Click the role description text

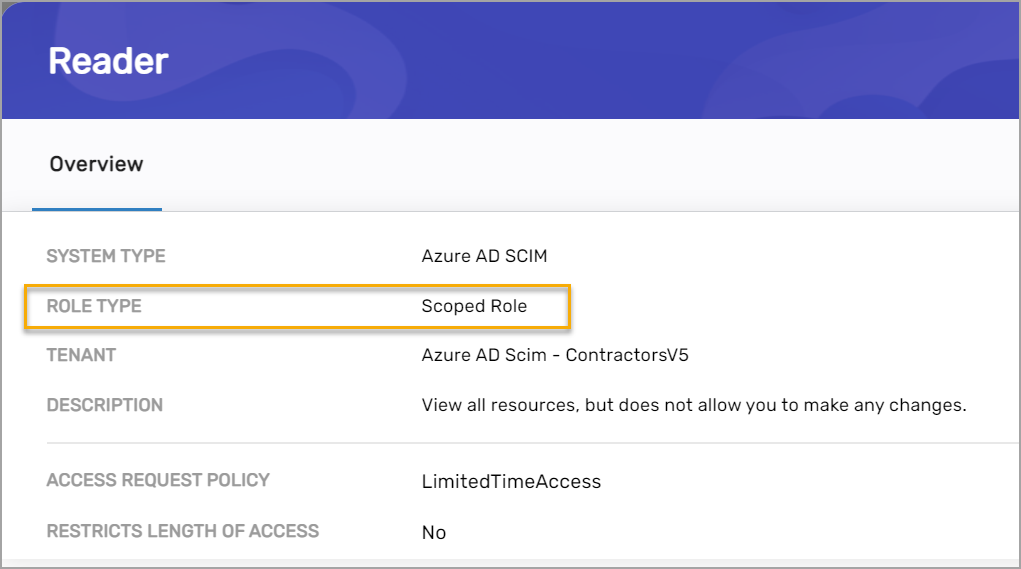pos(693,405)
